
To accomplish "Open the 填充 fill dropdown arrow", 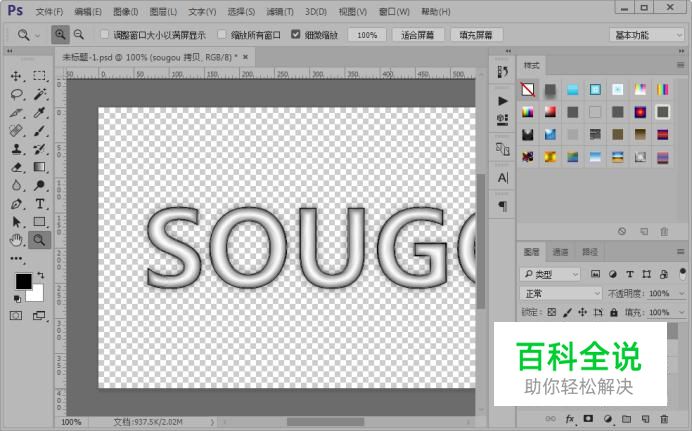I will (682, 312).
